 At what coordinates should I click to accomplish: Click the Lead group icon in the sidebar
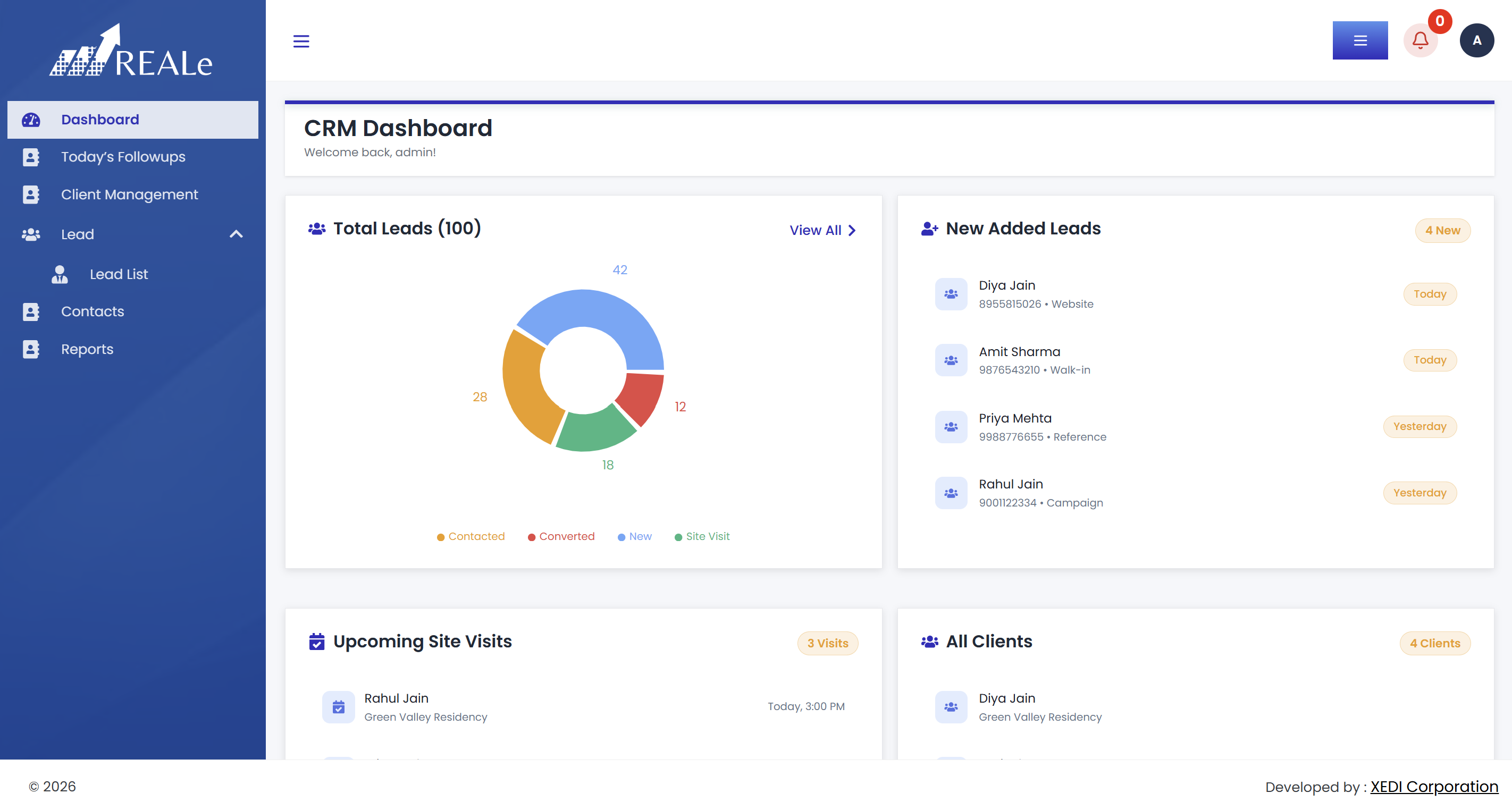(x=30, y=234)
